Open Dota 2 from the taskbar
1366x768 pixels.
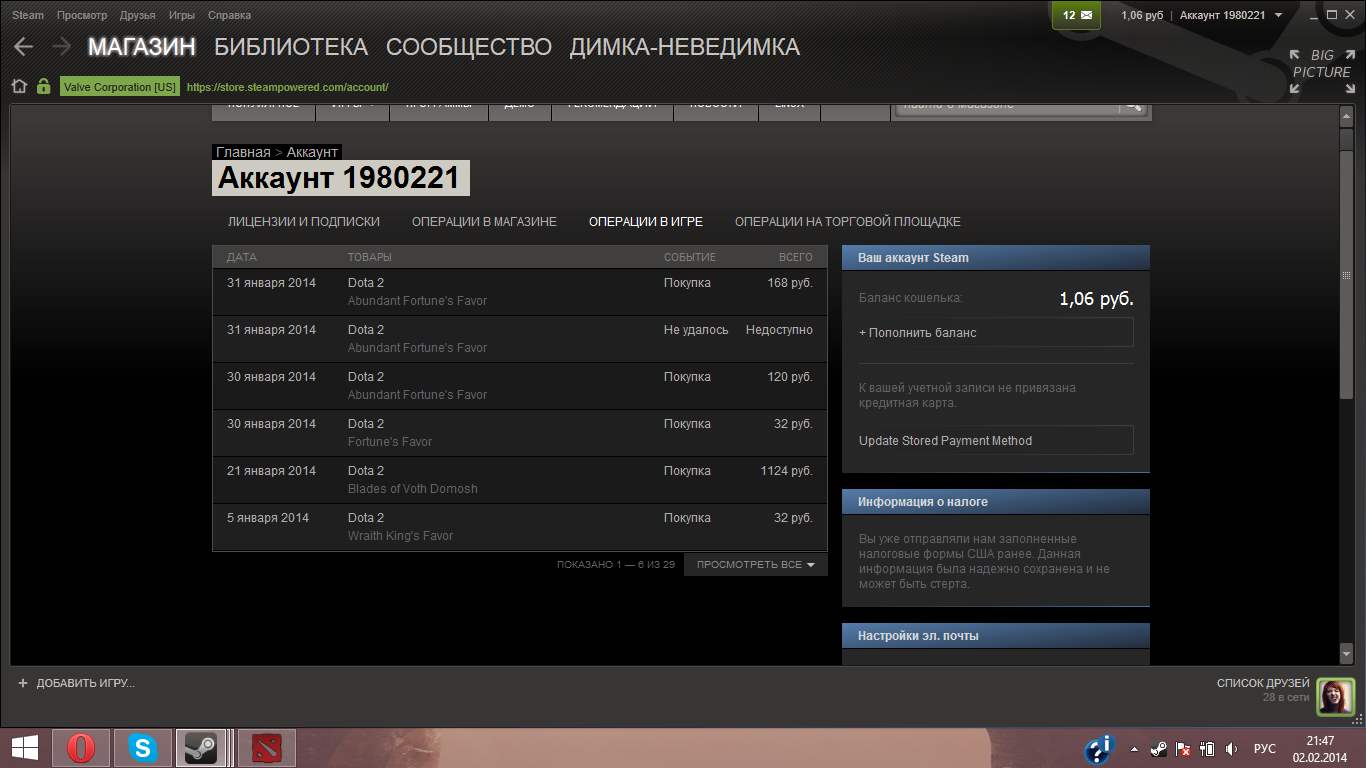click(x=267, y=748)
